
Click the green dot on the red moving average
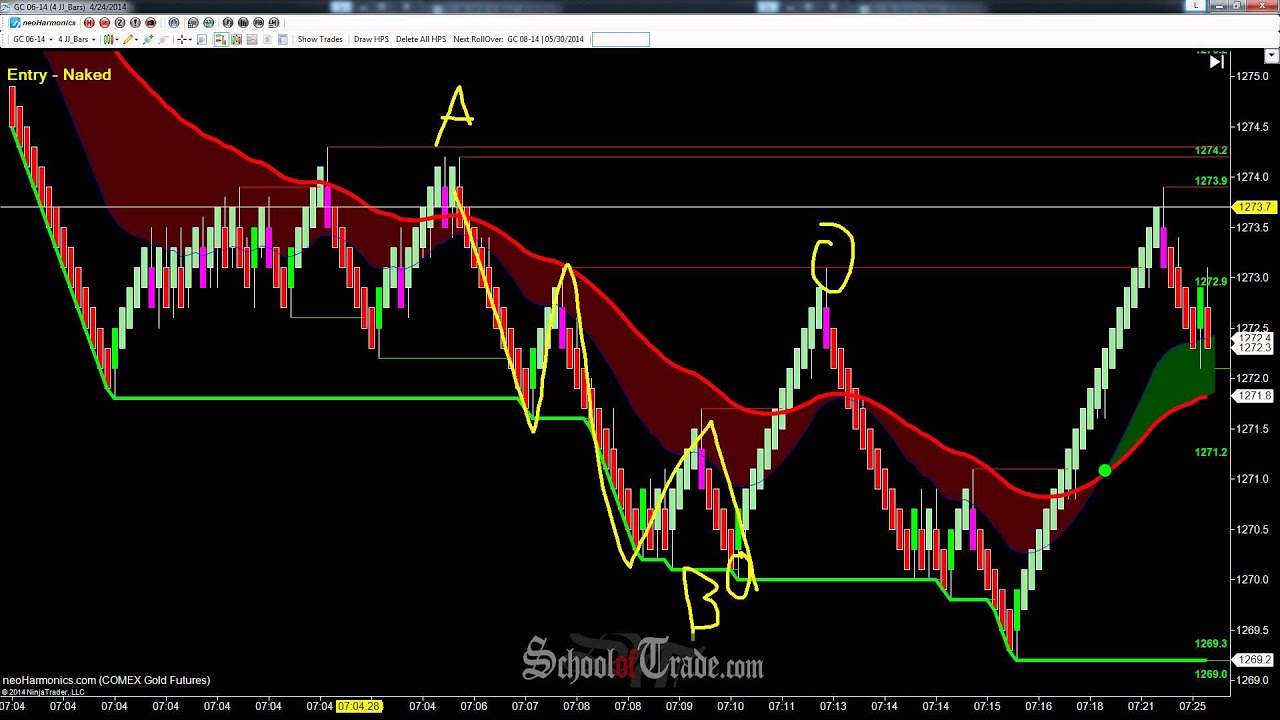1104,470
